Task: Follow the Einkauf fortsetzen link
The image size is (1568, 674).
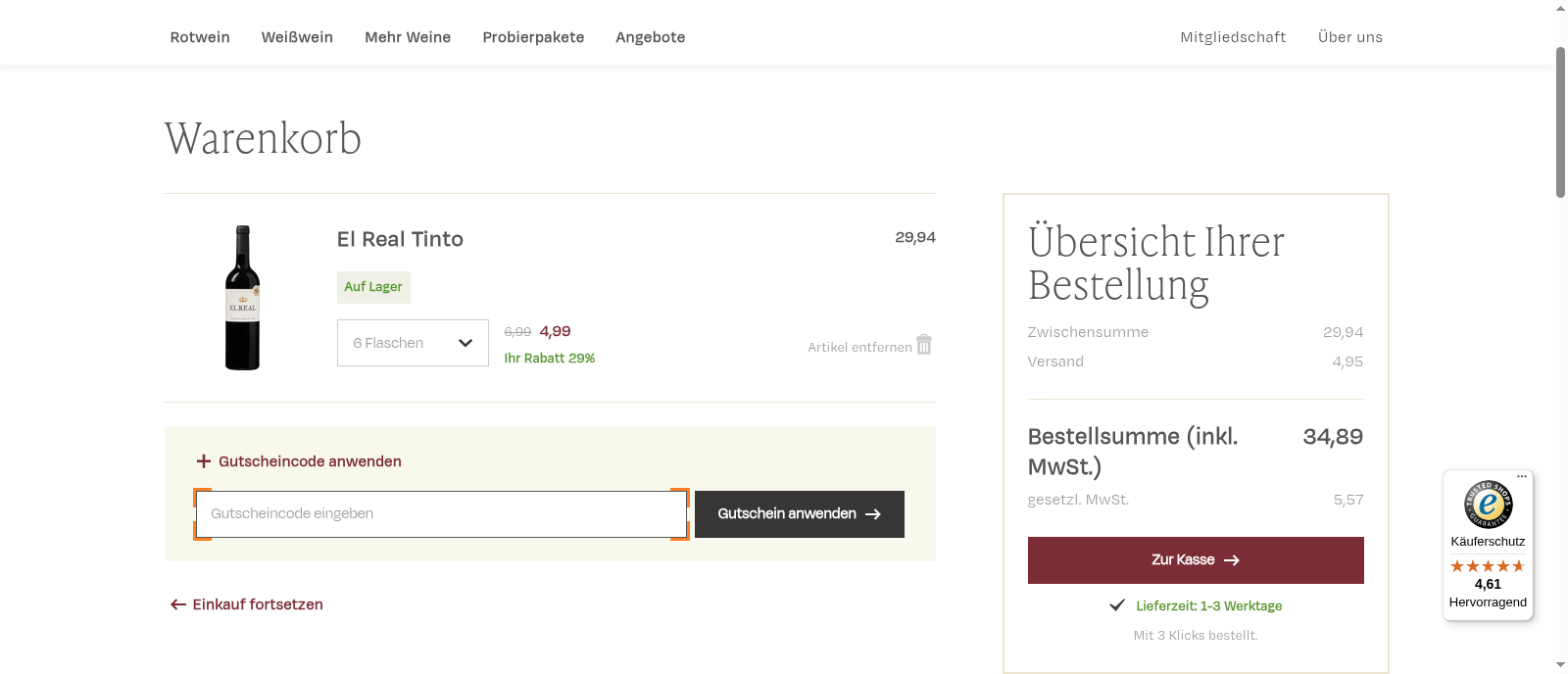Action: point(258,604)
